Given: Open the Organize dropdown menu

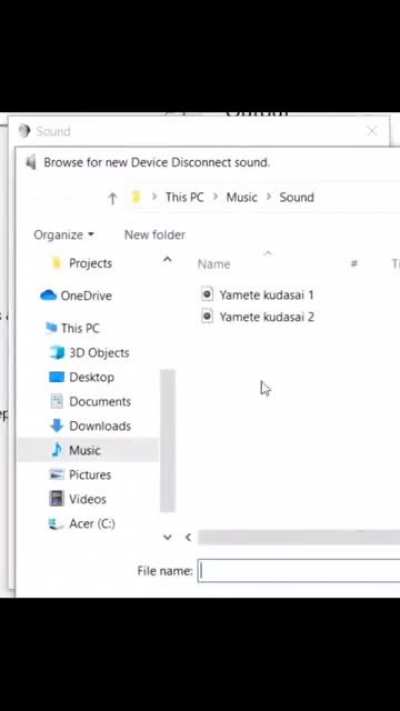Looking at the screenshot, I should 64,235.
